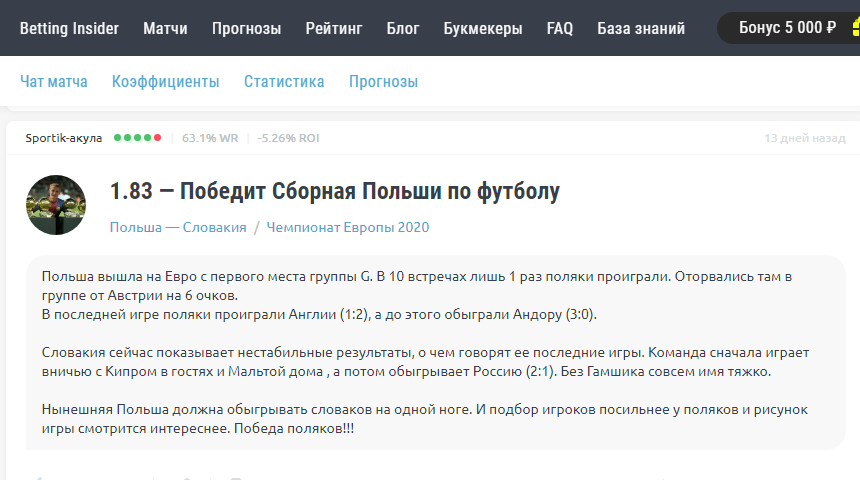The width and height of the screenshot is (860, 480).
Task: Click the paragraph starting Нынешняя Польша должна
Action: (x=425, y=419)
